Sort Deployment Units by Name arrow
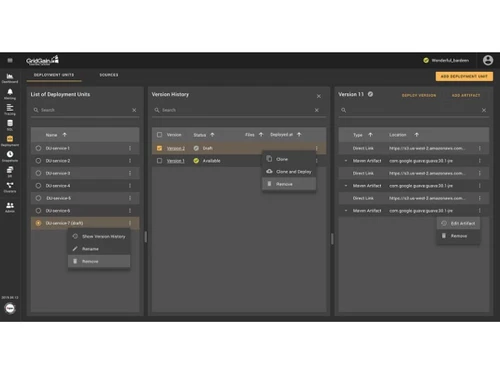Image resolution: width=500 pixels, height=375 pixels. [x=65, y=135]
